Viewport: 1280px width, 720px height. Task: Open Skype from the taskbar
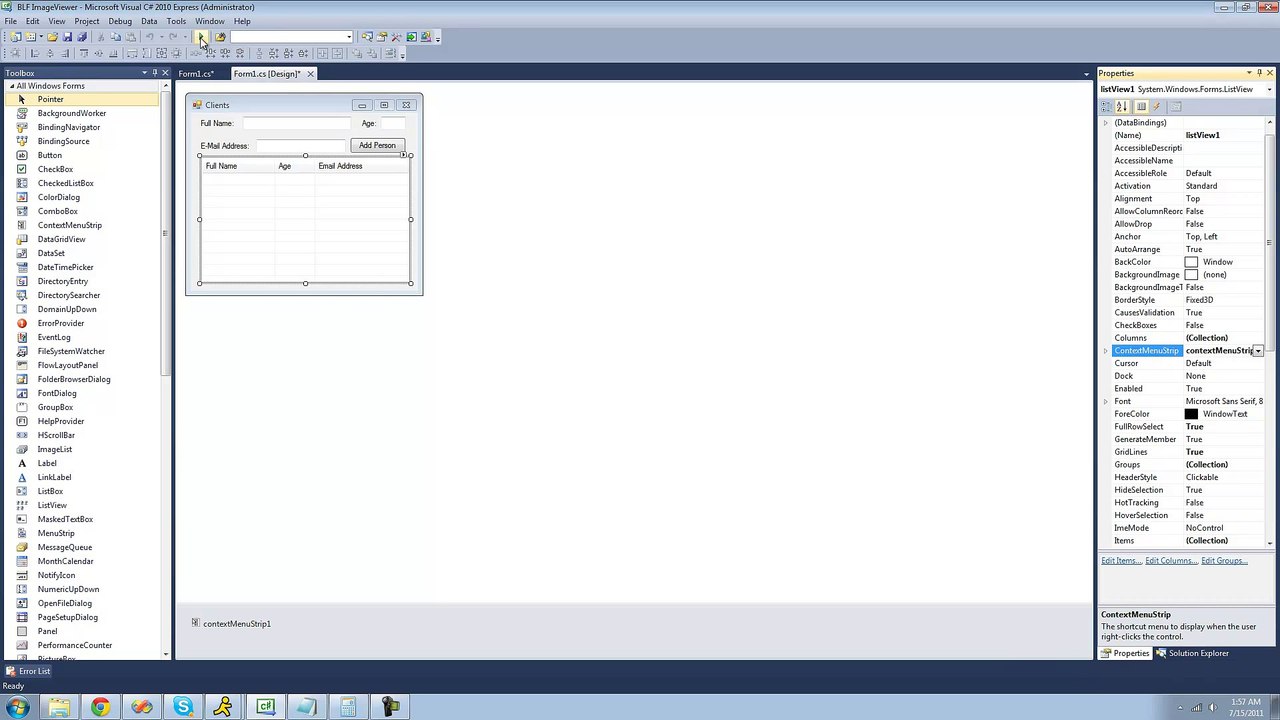[x=183, y=707]
